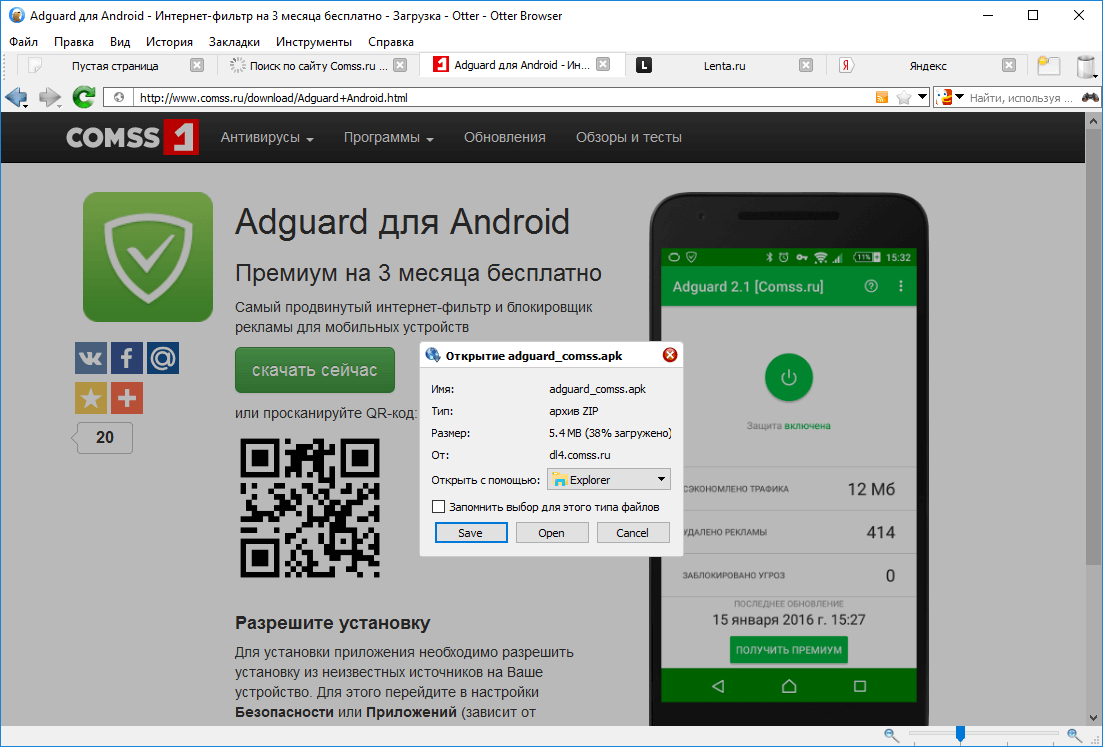Share via the Mail.ru @ icon
This screenshot has height=747, width=1103.
click(163, 358)
